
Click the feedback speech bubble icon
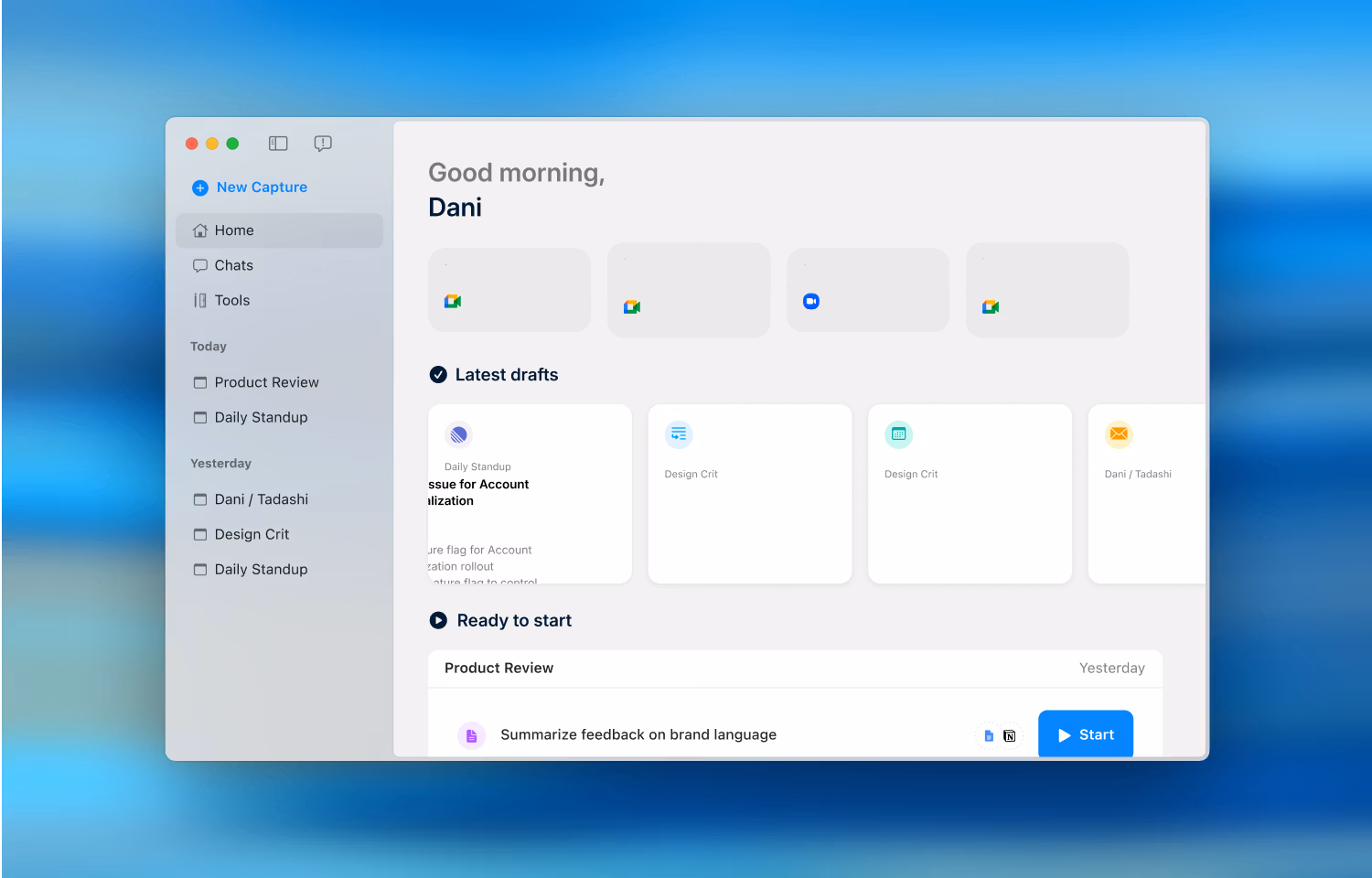[x=323, y=144]
